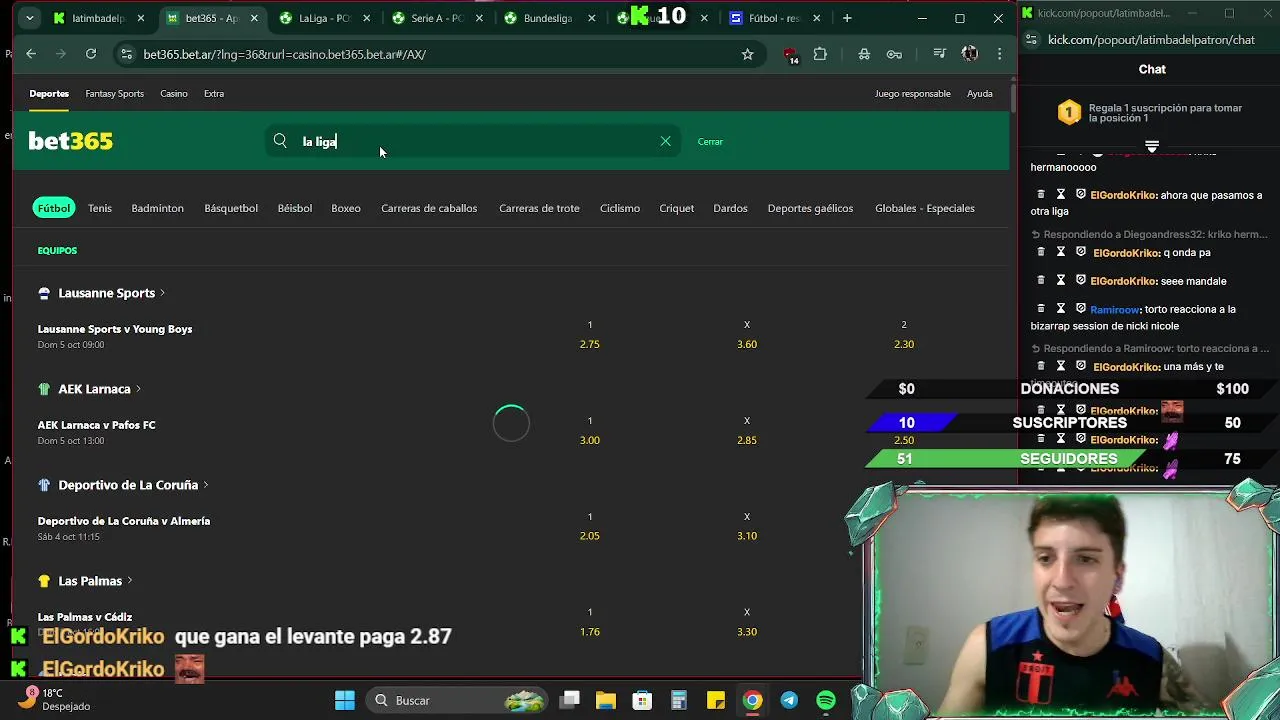Select the Globales - Especiales filter
This screenshot has height=720, width=1280.
click(x=925, y=208)
